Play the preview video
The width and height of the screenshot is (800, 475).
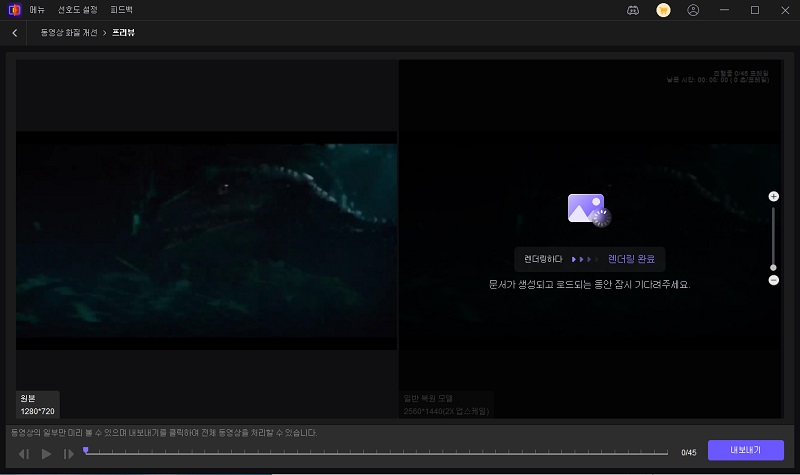pos(46,454)
